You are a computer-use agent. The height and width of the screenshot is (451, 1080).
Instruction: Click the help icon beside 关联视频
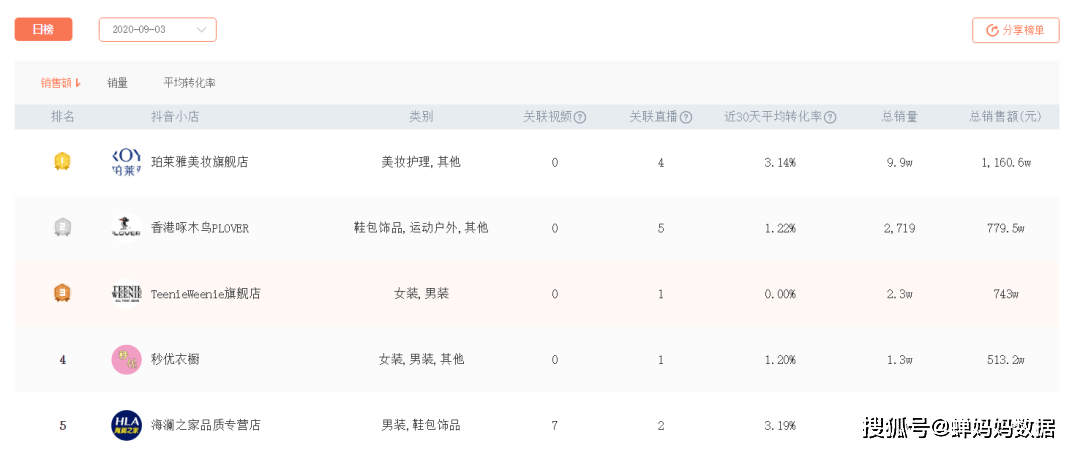(580, 117)
